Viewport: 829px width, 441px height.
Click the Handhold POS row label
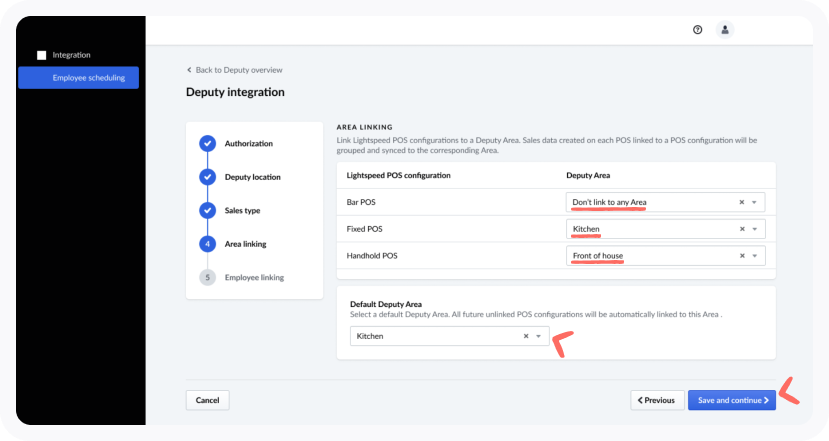coord(372,255)
